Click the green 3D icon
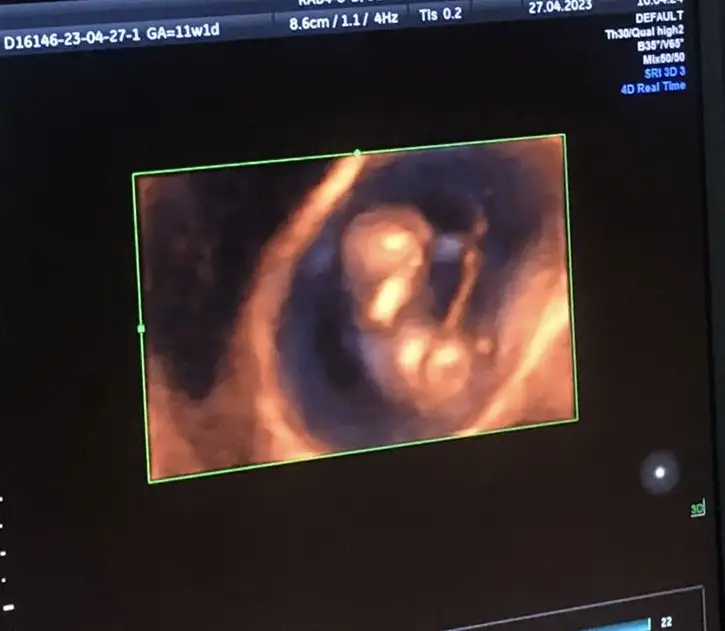The image size is (725, 631). pos(696,510)
